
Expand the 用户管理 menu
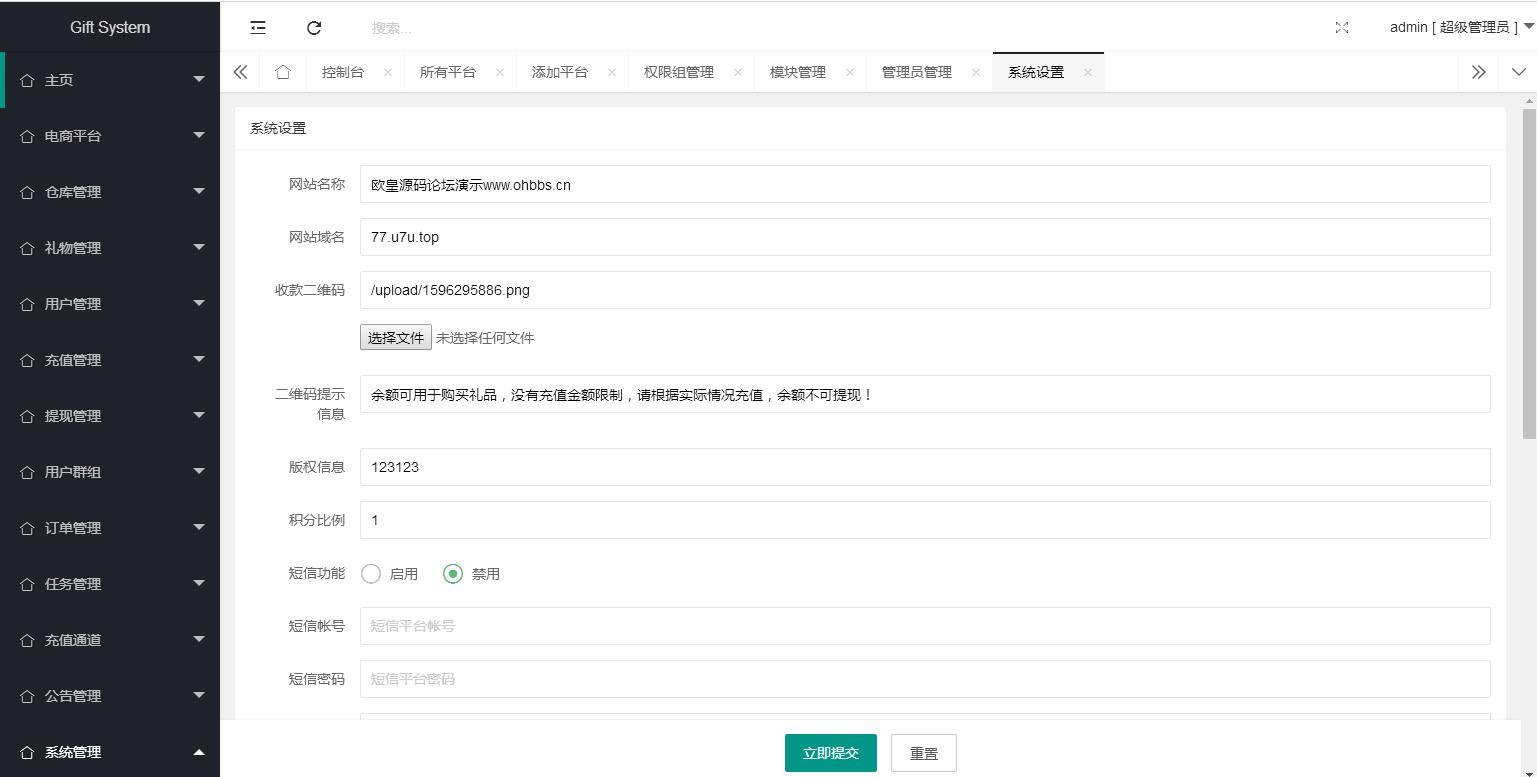110,303
